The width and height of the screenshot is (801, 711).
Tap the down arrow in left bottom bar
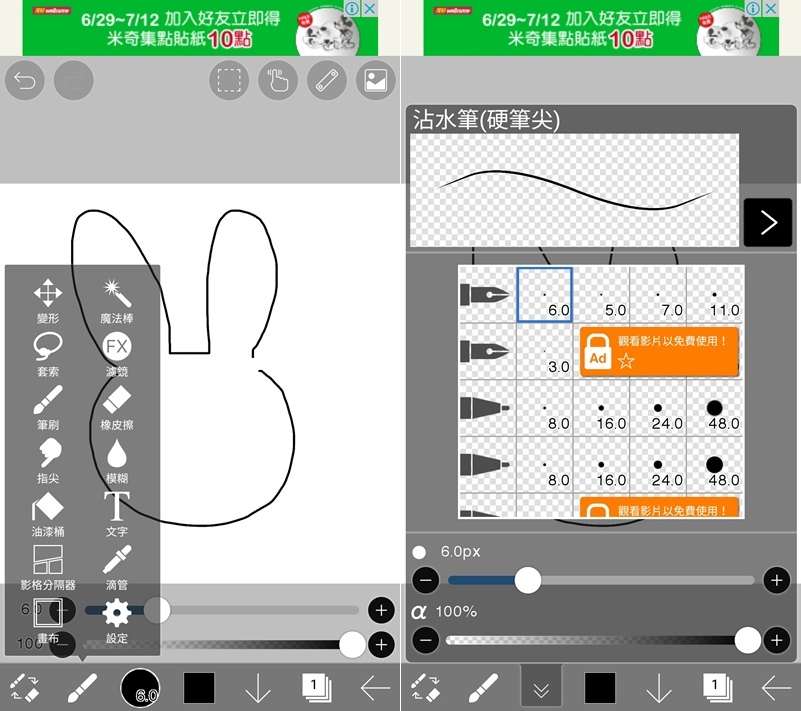(x=258, y=688)
